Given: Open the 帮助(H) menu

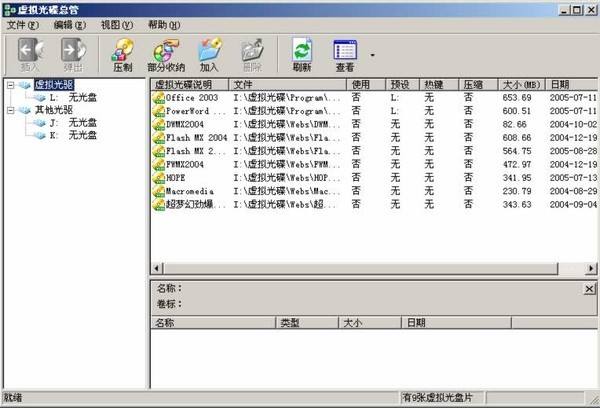Looking at the screenshot, I should 164,25.
